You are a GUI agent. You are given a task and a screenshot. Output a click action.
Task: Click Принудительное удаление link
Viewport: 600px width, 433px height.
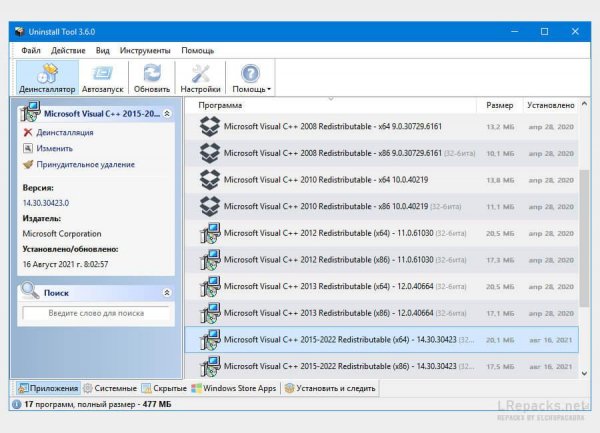tap(86, 164)
